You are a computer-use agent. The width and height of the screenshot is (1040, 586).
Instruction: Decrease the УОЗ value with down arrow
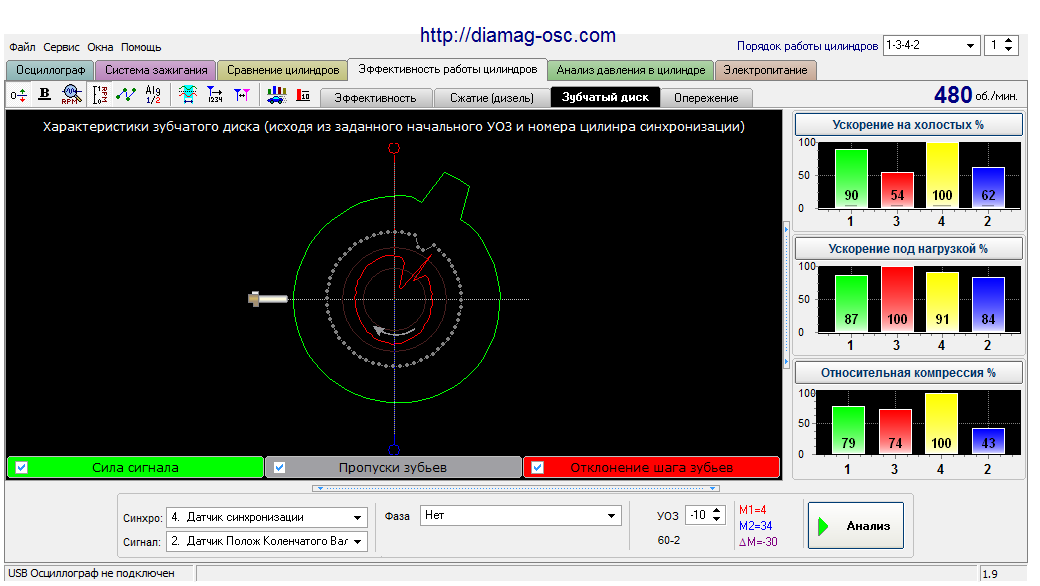(717, 519)
